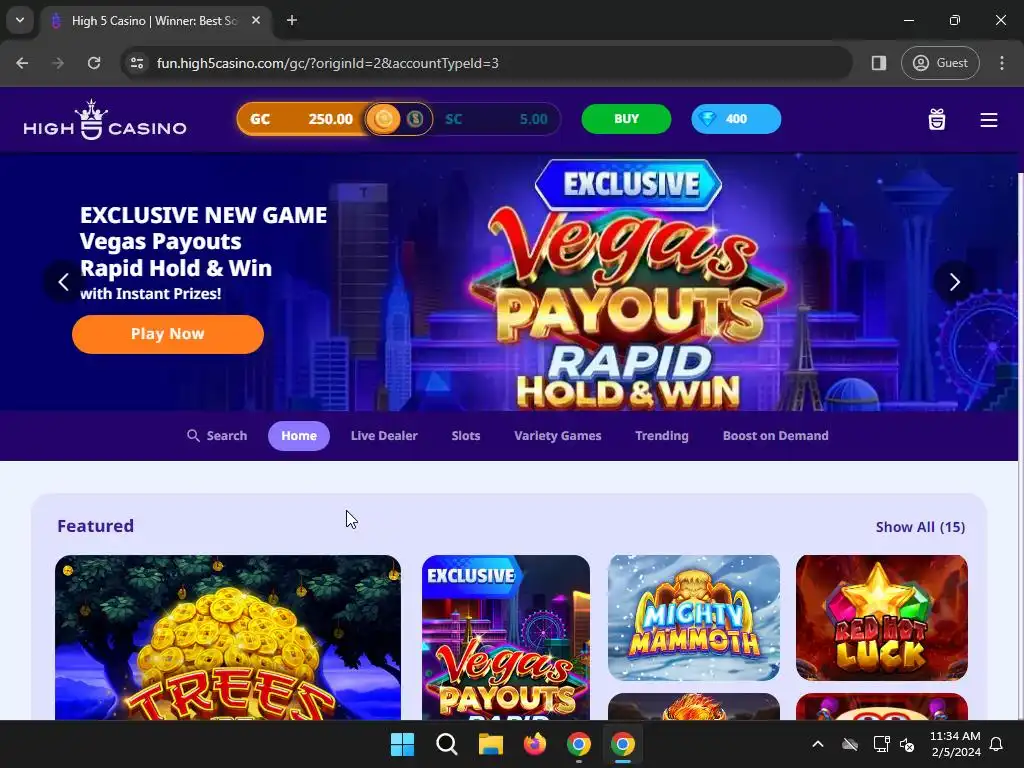Open the notifications bell
This screenshot has width=1024, height=768.
[996, 744]
